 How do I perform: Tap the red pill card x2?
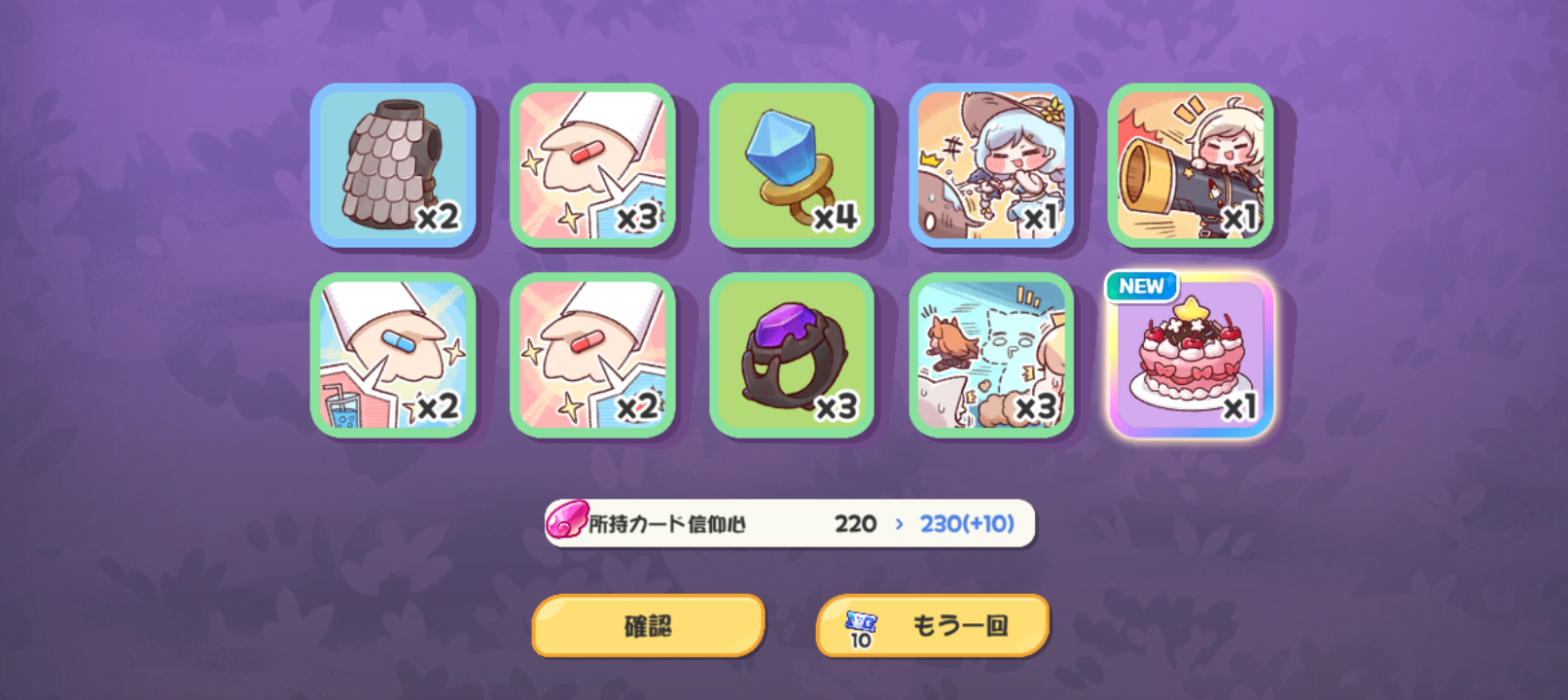point(592,355)
